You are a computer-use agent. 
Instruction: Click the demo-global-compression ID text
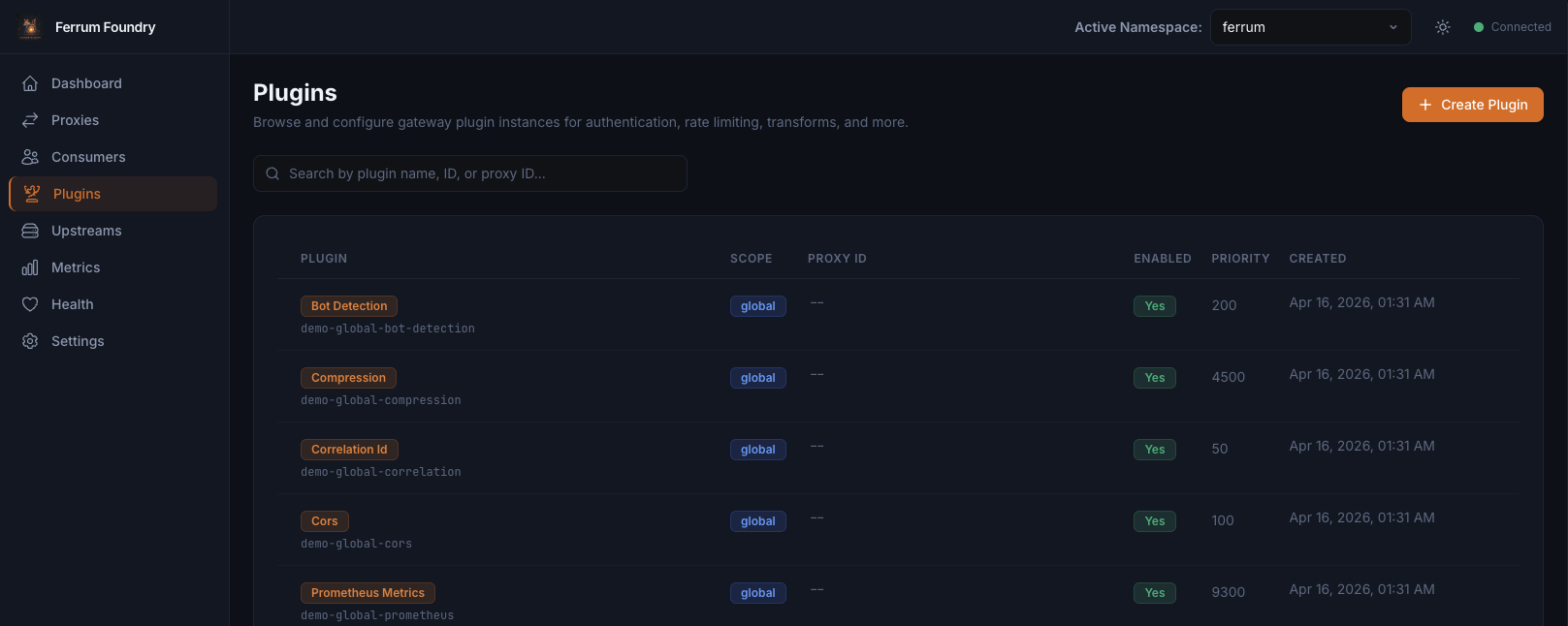pyautogui.click(x=381, y=400)
